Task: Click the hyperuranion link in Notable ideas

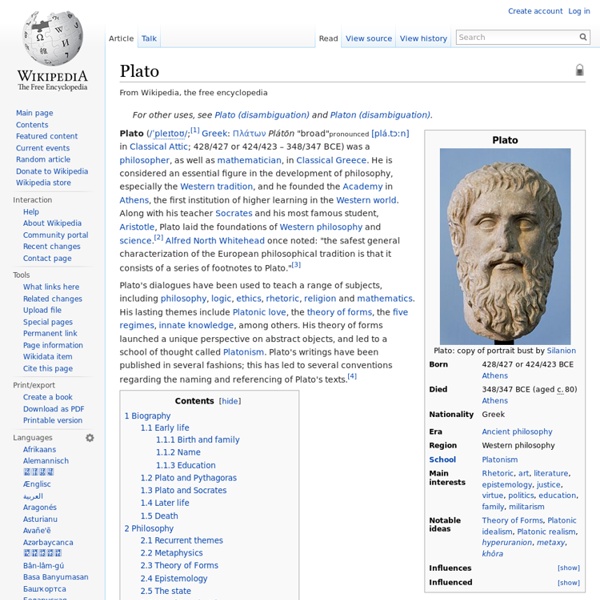Action: pos(507,543)
